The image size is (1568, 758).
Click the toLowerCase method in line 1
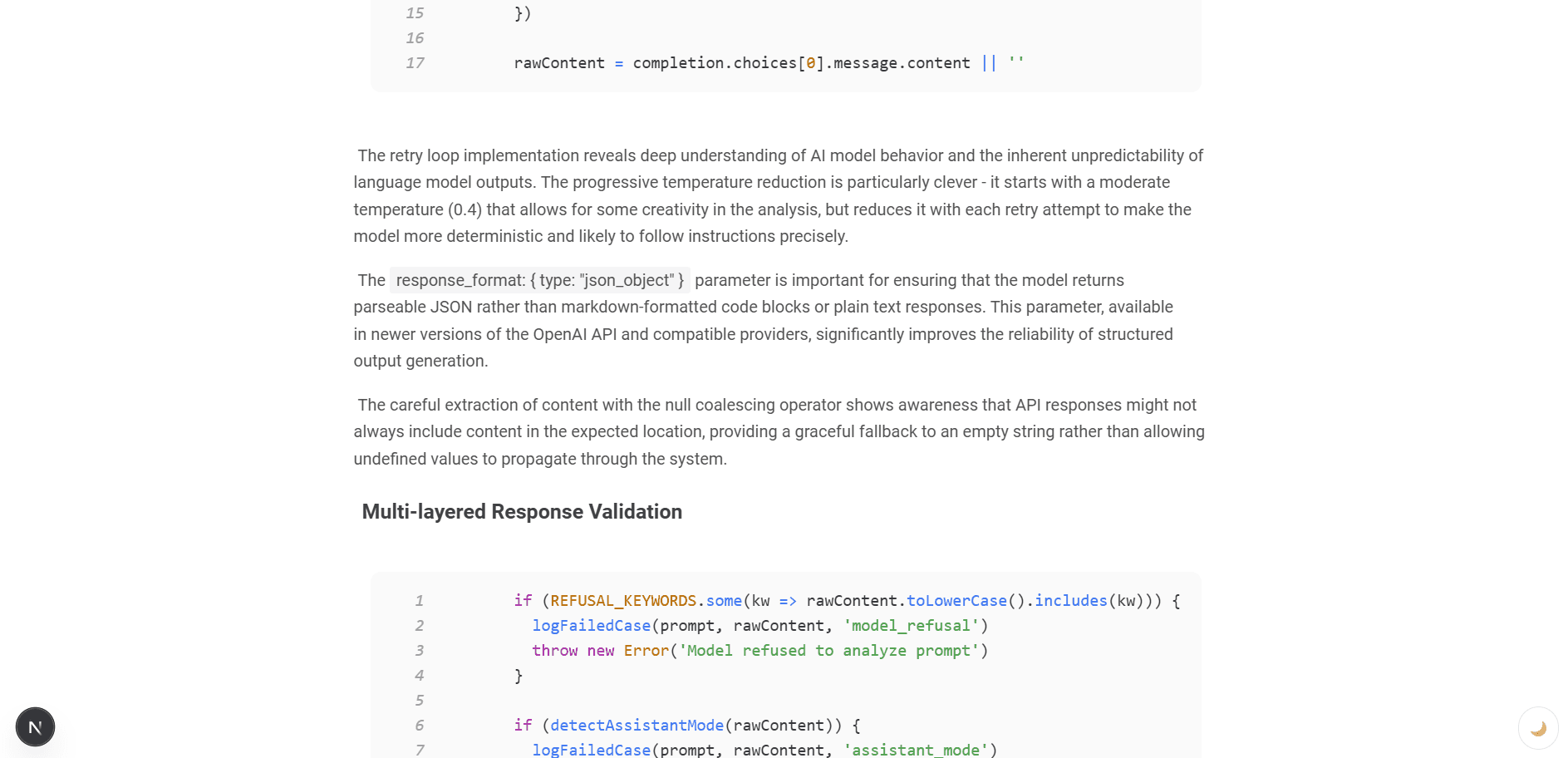956,601
